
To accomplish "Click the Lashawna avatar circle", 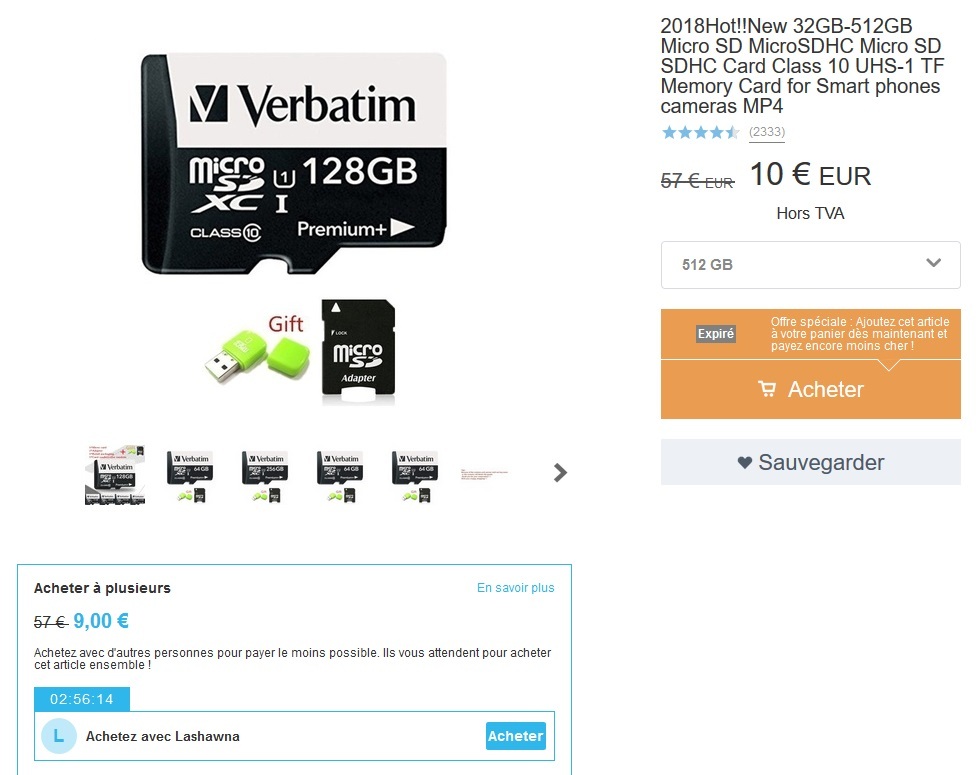I will (x=59, y=736).
